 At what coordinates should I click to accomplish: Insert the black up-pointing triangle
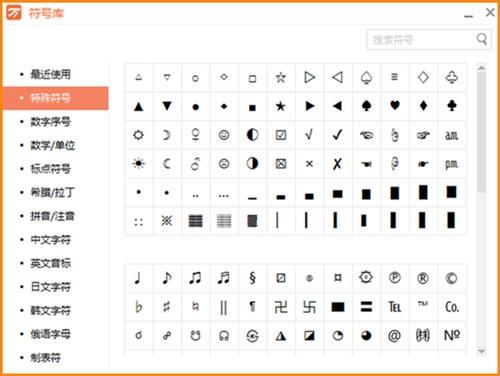coord(138,106)
